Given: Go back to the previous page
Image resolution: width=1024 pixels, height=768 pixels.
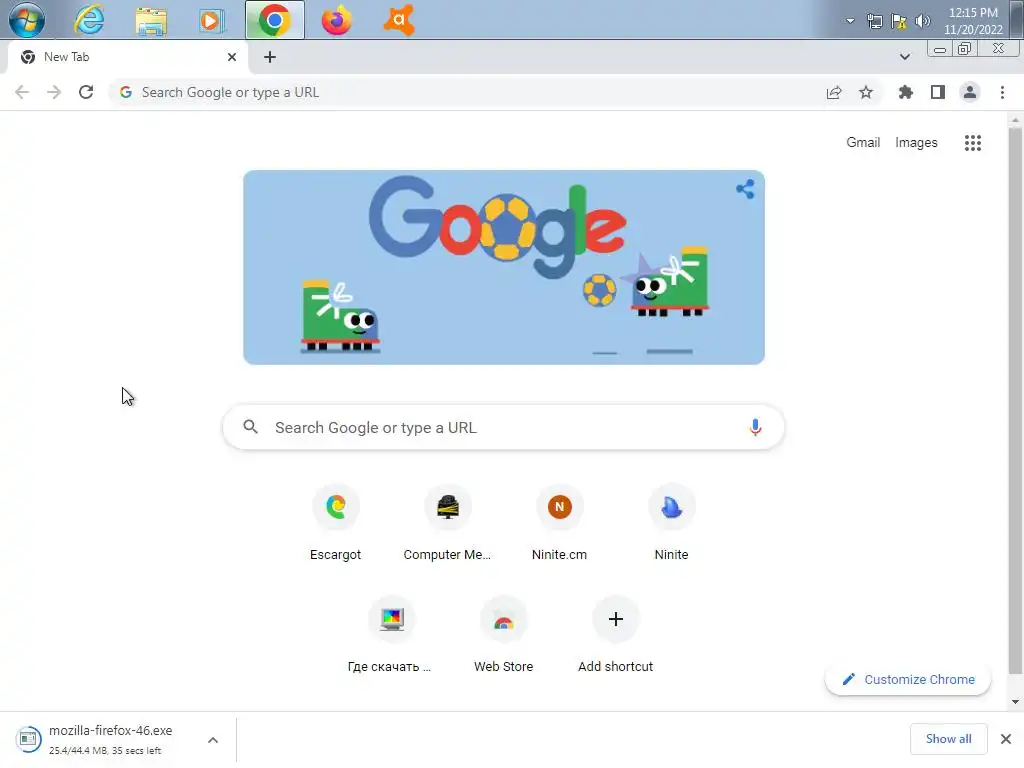Looking at the screenshot, I should (22, 92).
